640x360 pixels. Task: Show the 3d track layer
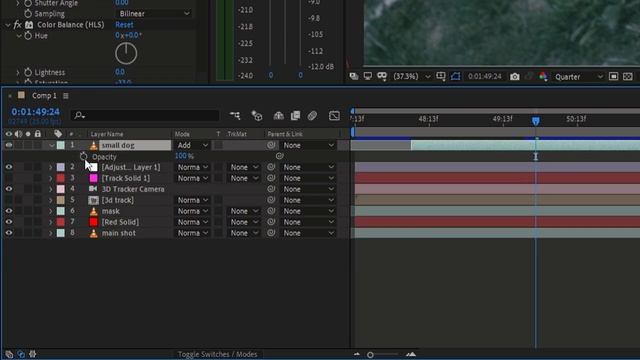[x=9, y=200]
